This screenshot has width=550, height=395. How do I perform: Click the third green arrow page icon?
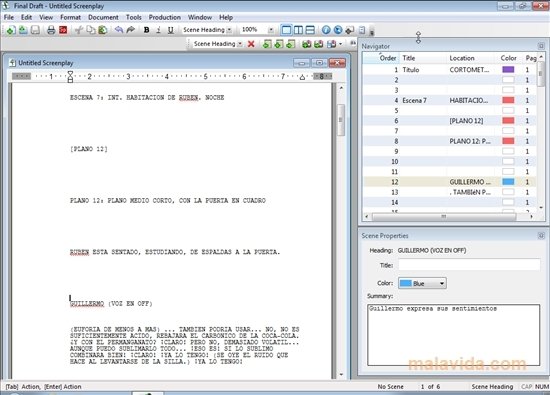290,44
